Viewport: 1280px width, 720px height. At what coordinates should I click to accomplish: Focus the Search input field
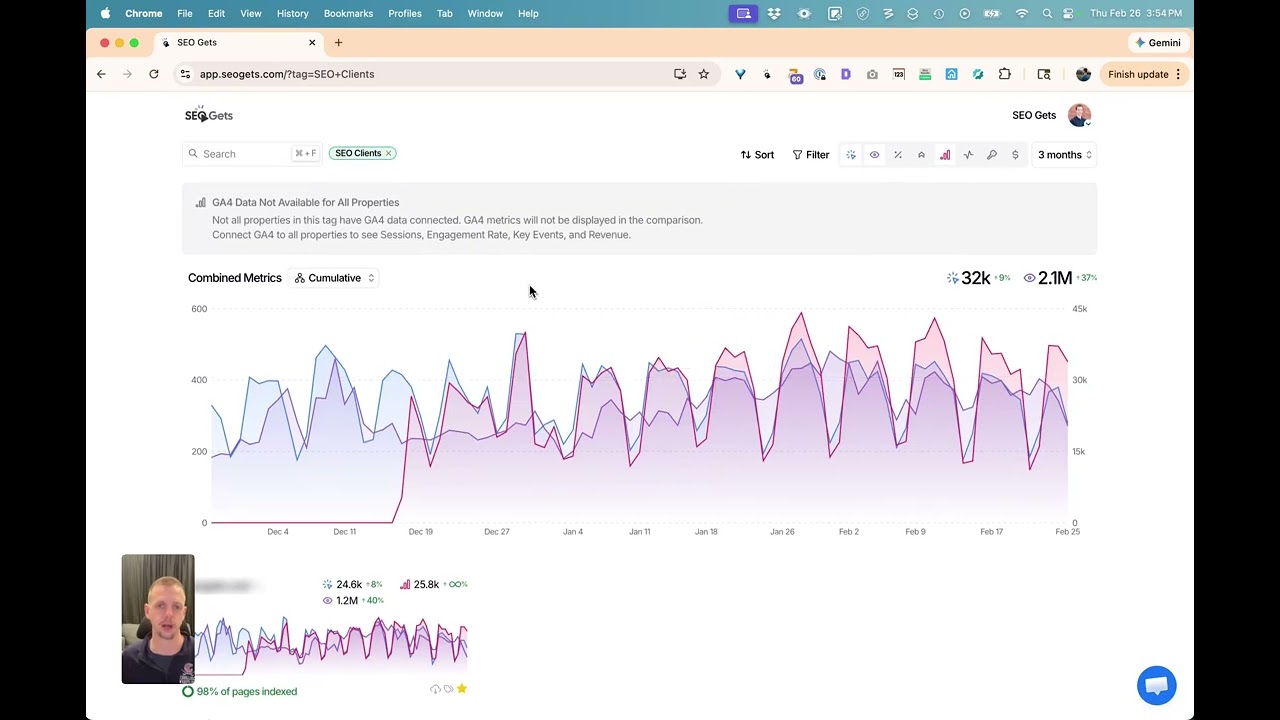click(252, 154)
